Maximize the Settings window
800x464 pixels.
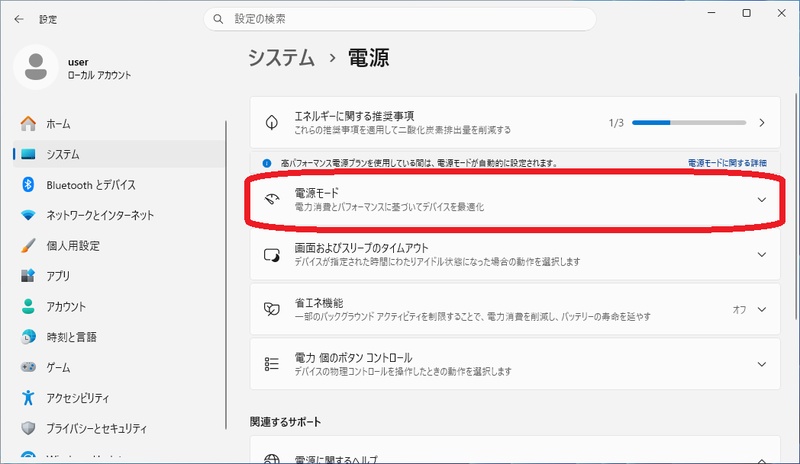[746, 13]
